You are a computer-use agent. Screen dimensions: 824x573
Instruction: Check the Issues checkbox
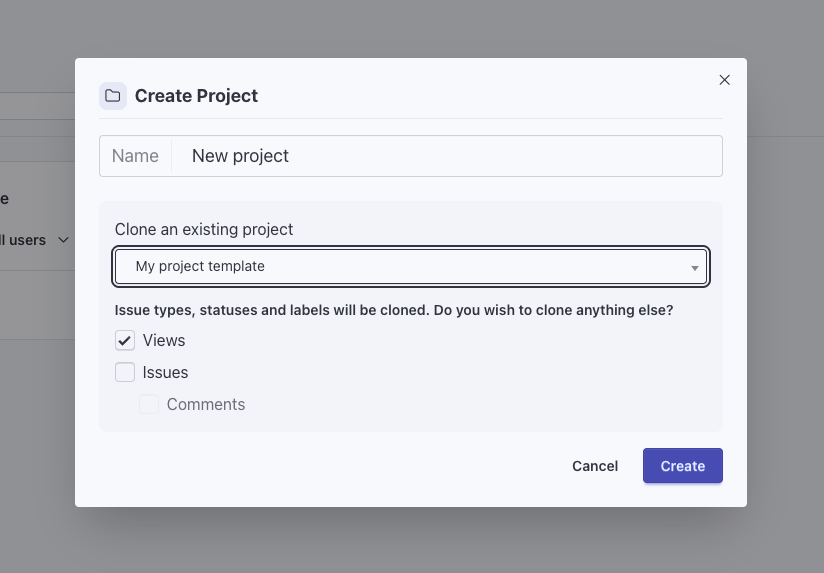pos(125,372)
